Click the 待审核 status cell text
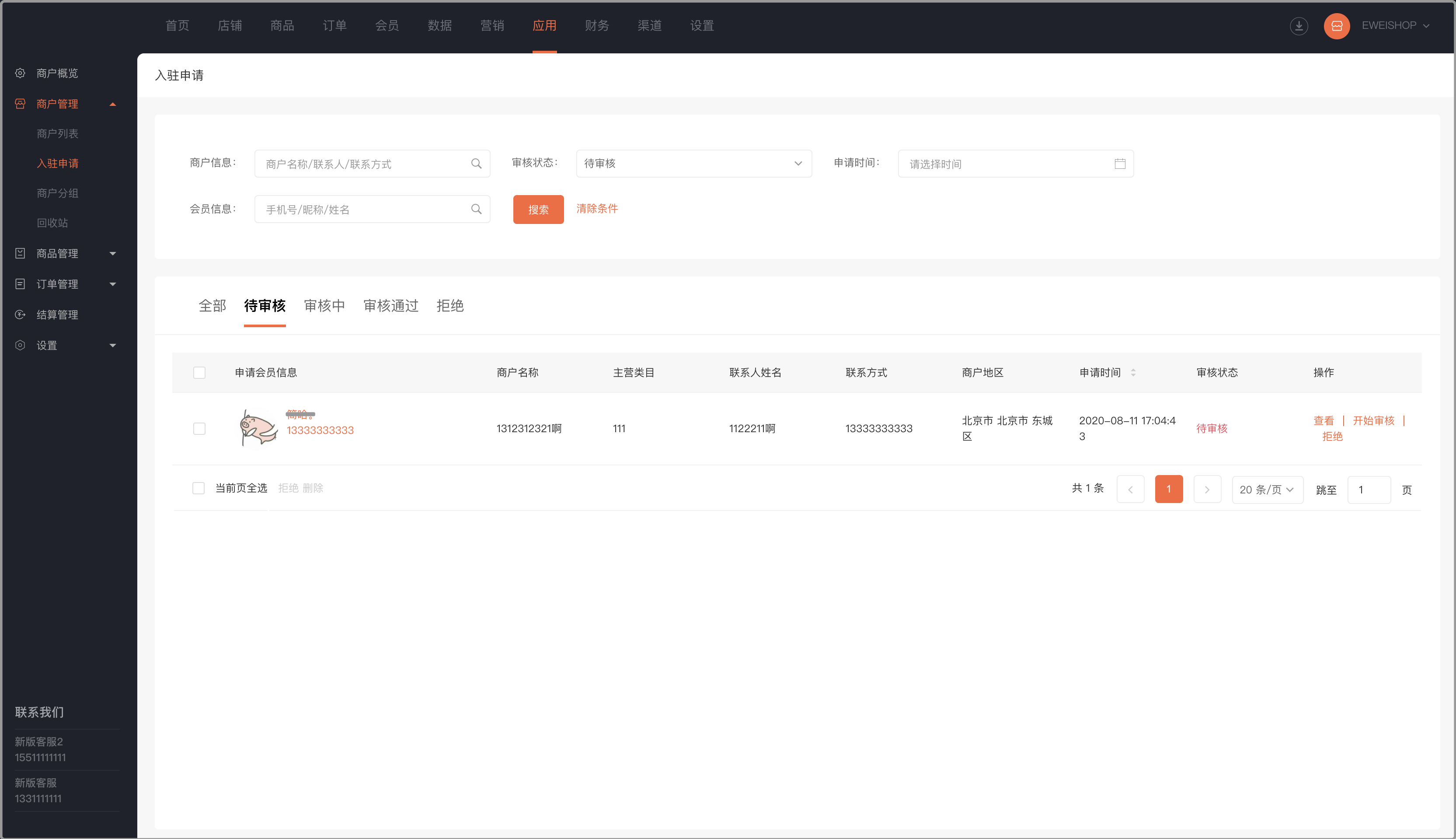The image size is (1456, 839). 1212,428
